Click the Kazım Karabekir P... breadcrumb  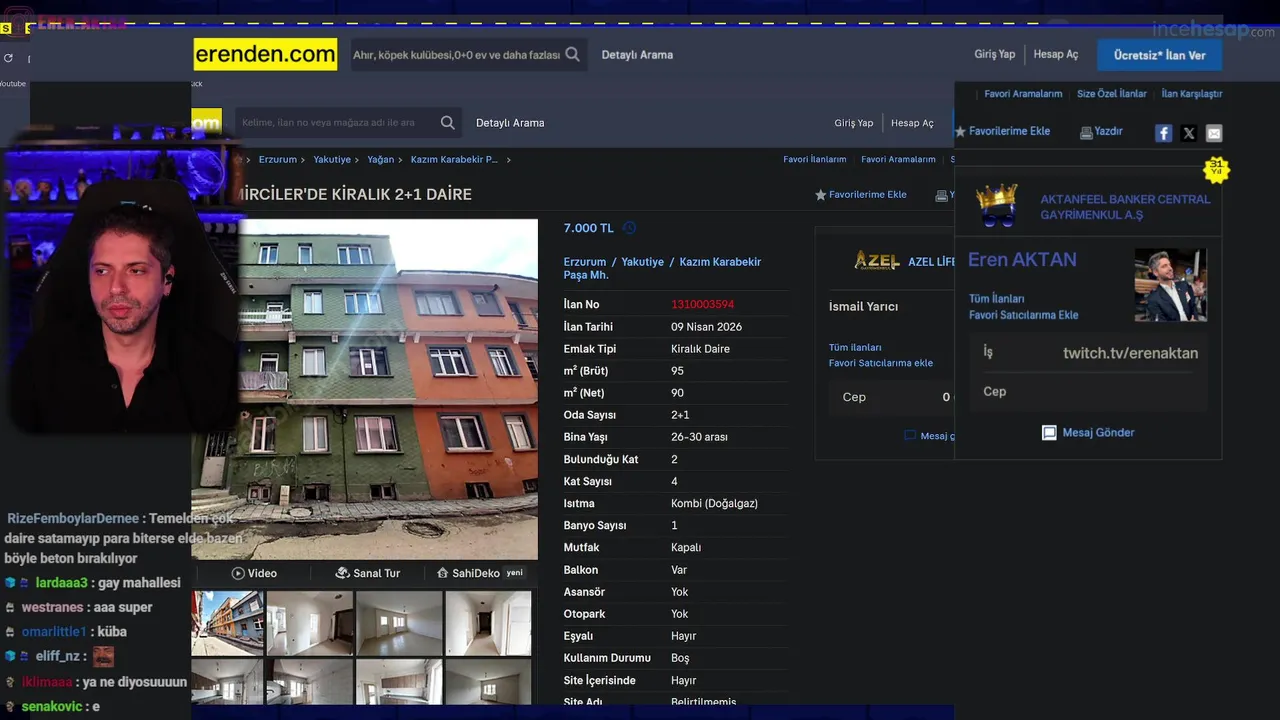click(x=454, y=160)
